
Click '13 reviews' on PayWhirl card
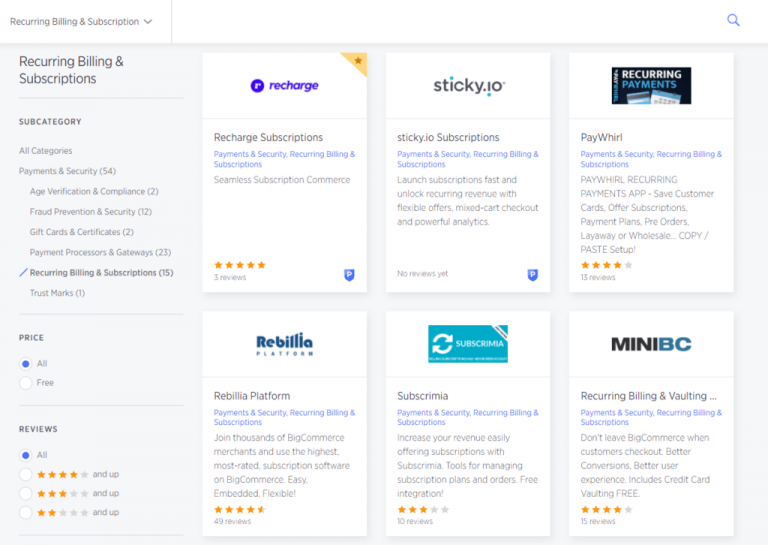point(598,277)
